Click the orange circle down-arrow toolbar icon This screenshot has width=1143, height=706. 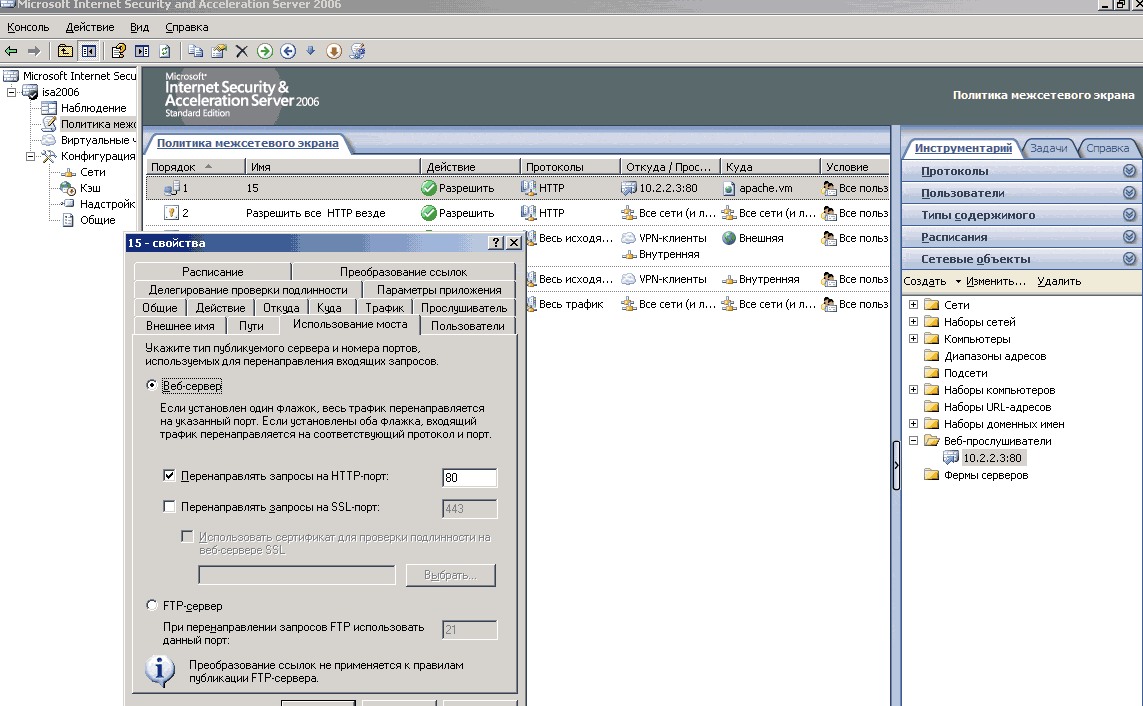coord(334,51)
